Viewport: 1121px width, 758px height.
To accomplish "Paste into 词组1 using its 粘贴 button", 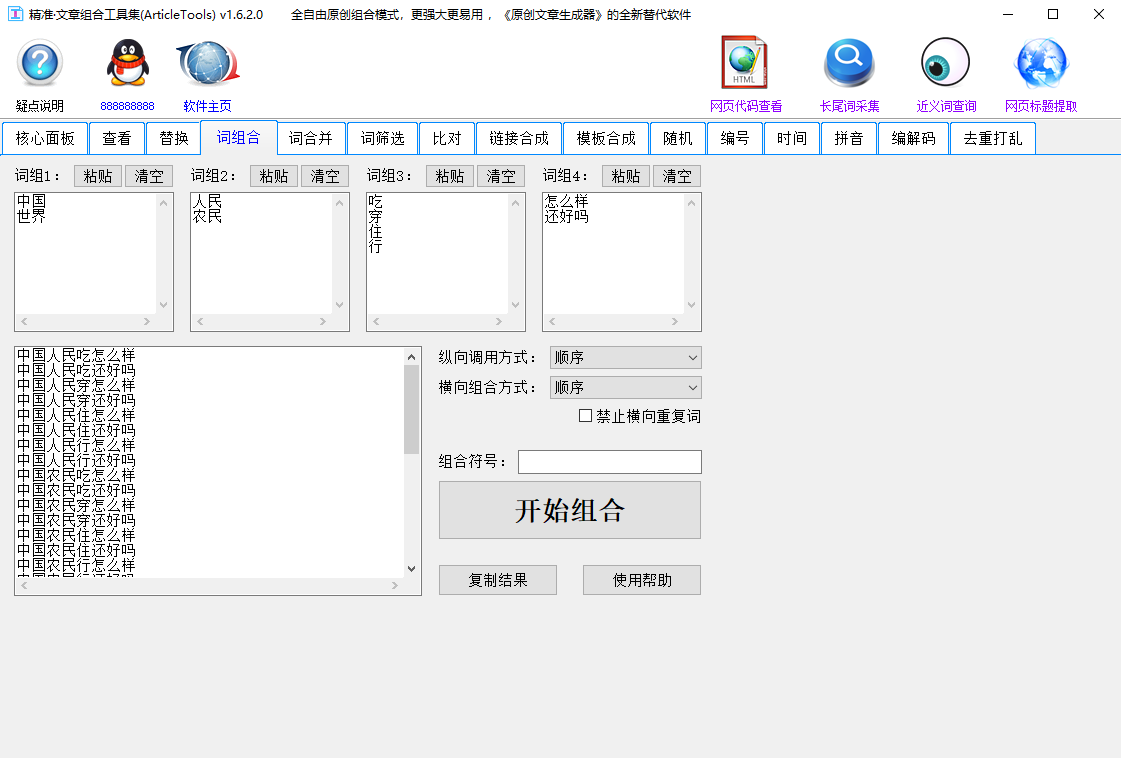I will click(x=97, y=176).
